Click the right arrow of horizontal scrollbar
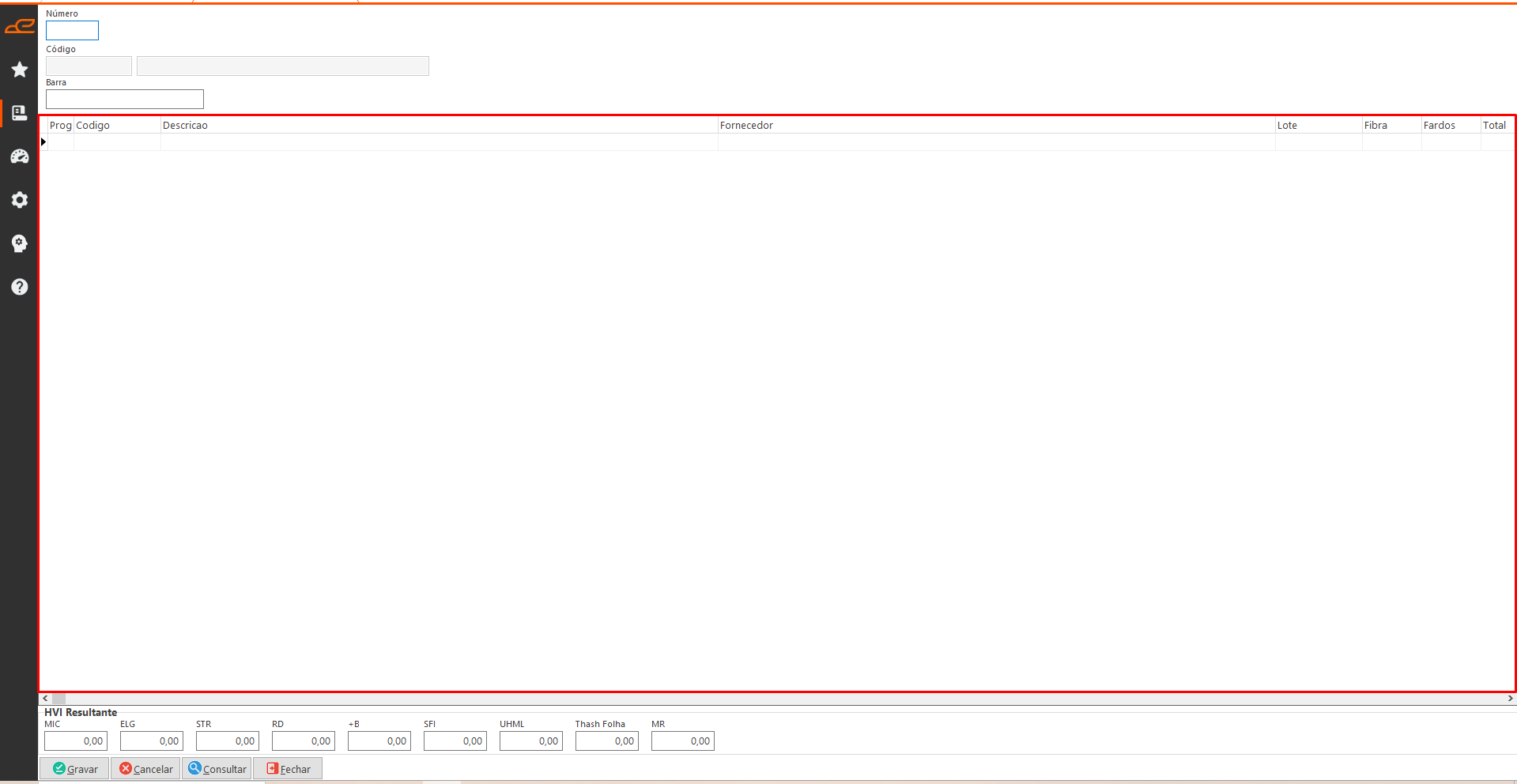The height and width of the screenshot is (784, 1517). (x=1510, y=699)
